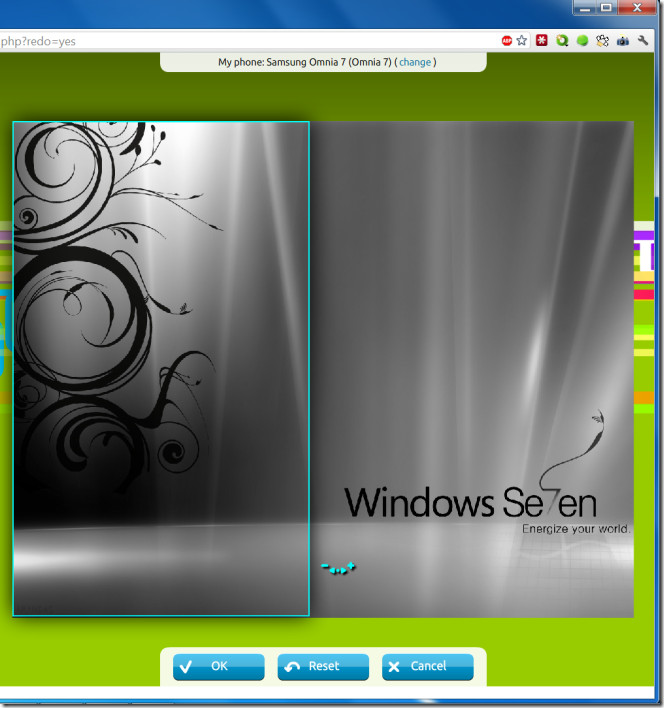Open the red asterisk LastPass extension

point(542,41)
